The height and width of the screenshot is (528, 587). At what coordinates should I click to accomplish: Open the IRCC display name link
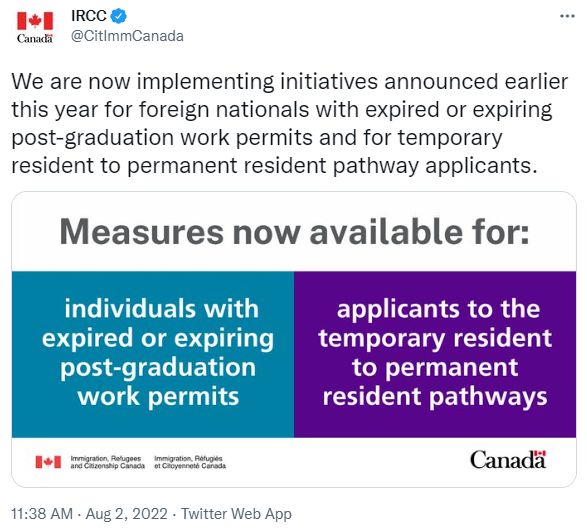89,16
